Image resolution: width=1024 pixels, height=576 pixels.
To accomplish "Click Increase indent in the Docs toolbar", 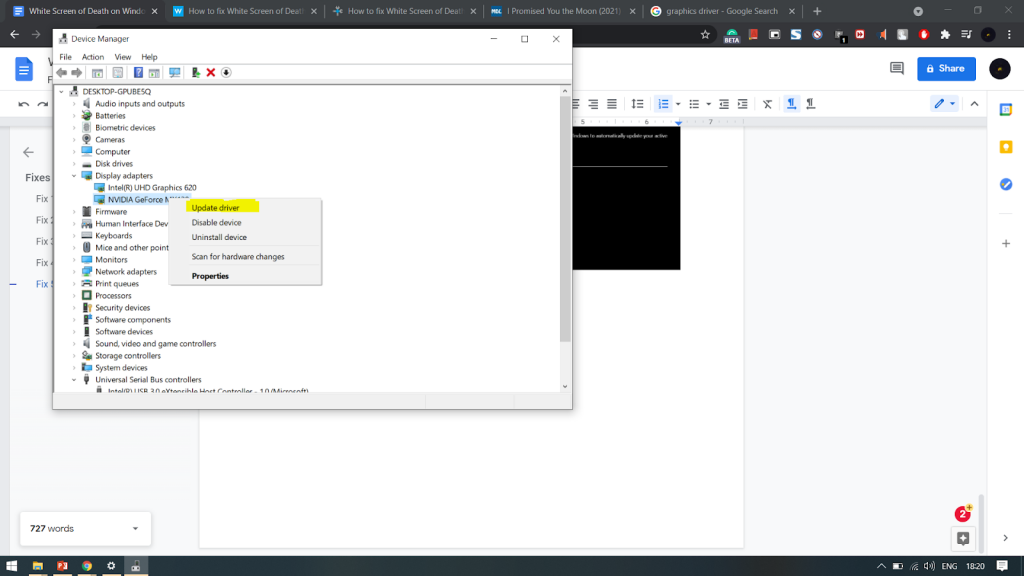I will [743, 104].
